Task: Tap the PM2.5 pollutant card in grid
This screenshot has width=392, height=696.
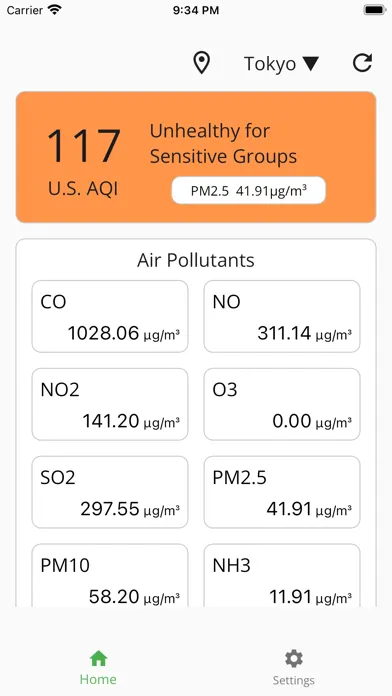Action: (282, 492)
